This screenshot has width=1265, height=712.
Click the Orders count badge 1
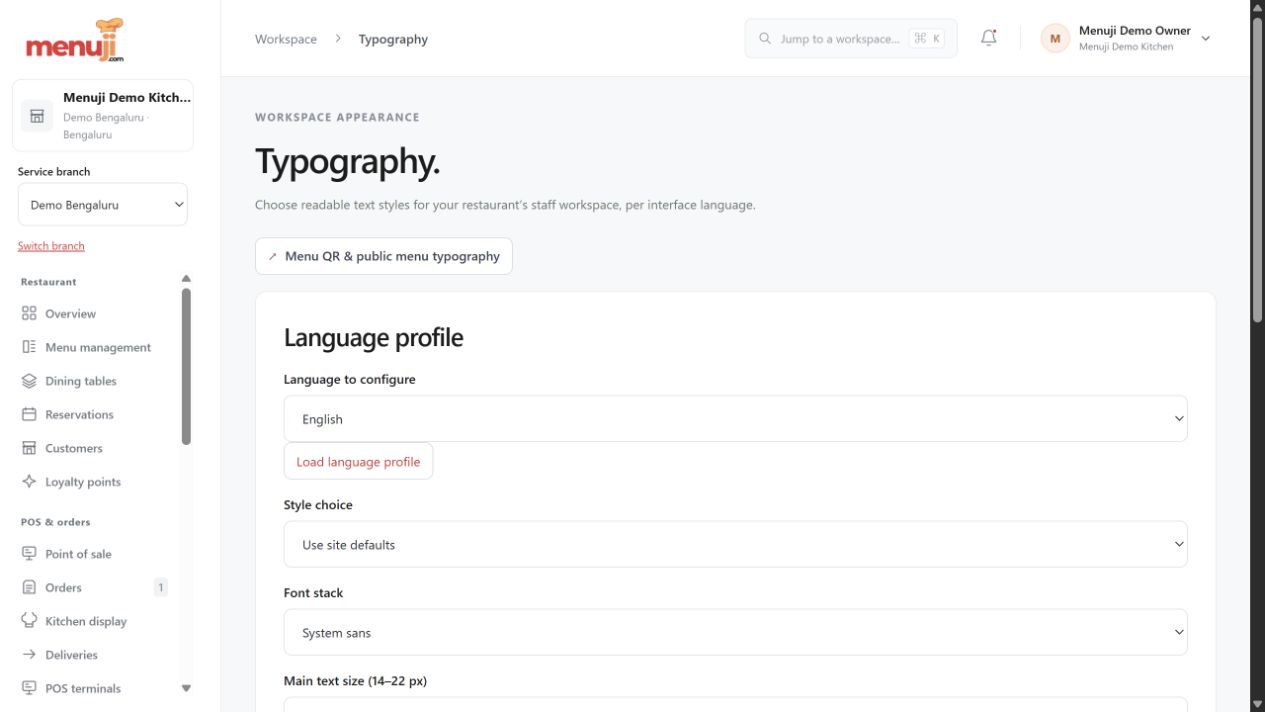tap(160, 587)
